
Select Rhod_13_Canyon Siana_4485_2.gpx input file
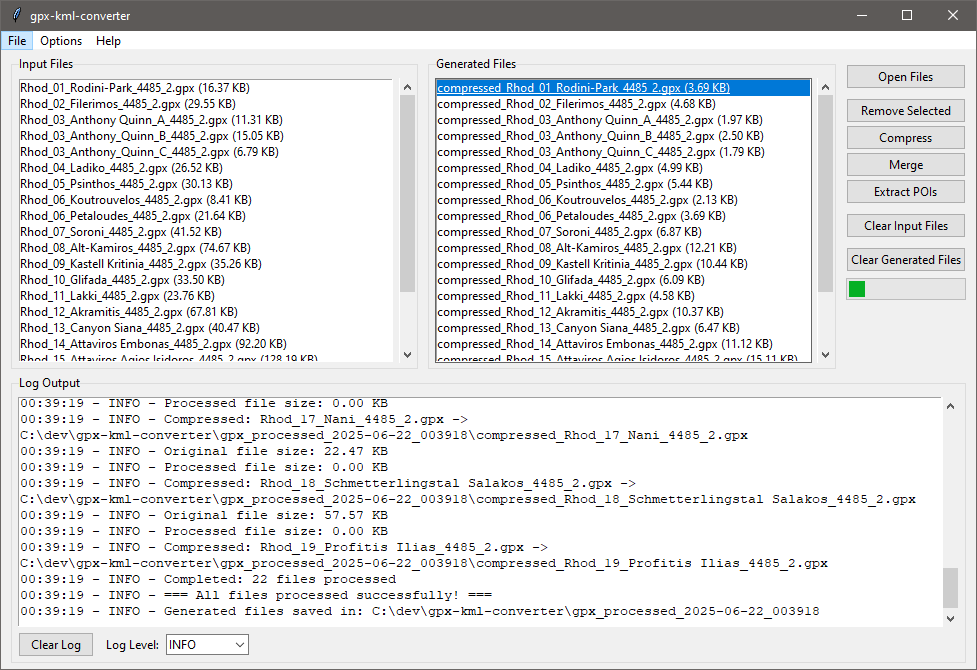(206, 328)
